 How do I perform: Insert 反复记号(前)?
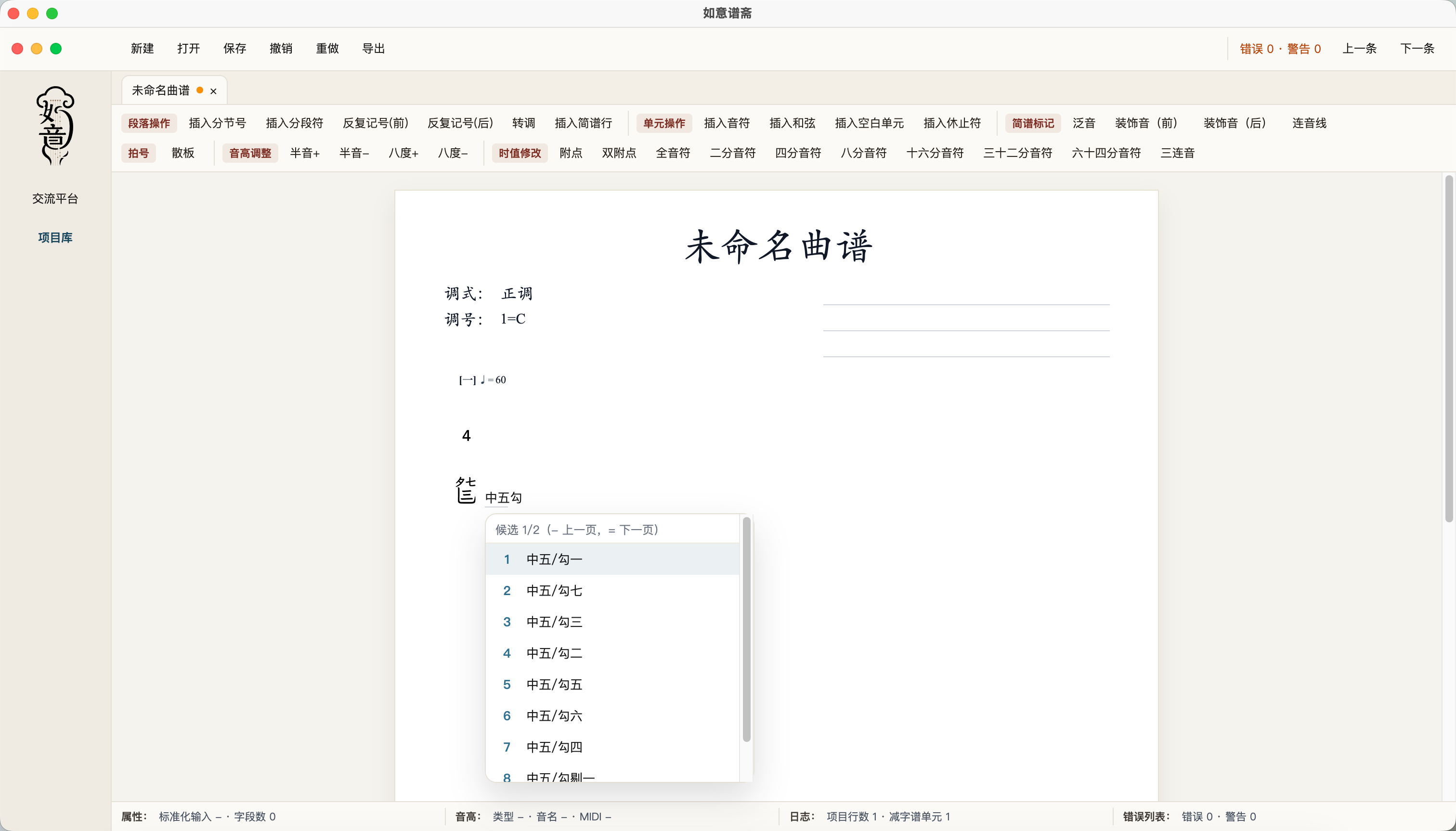pyautogui.click(x=376, y=123)
